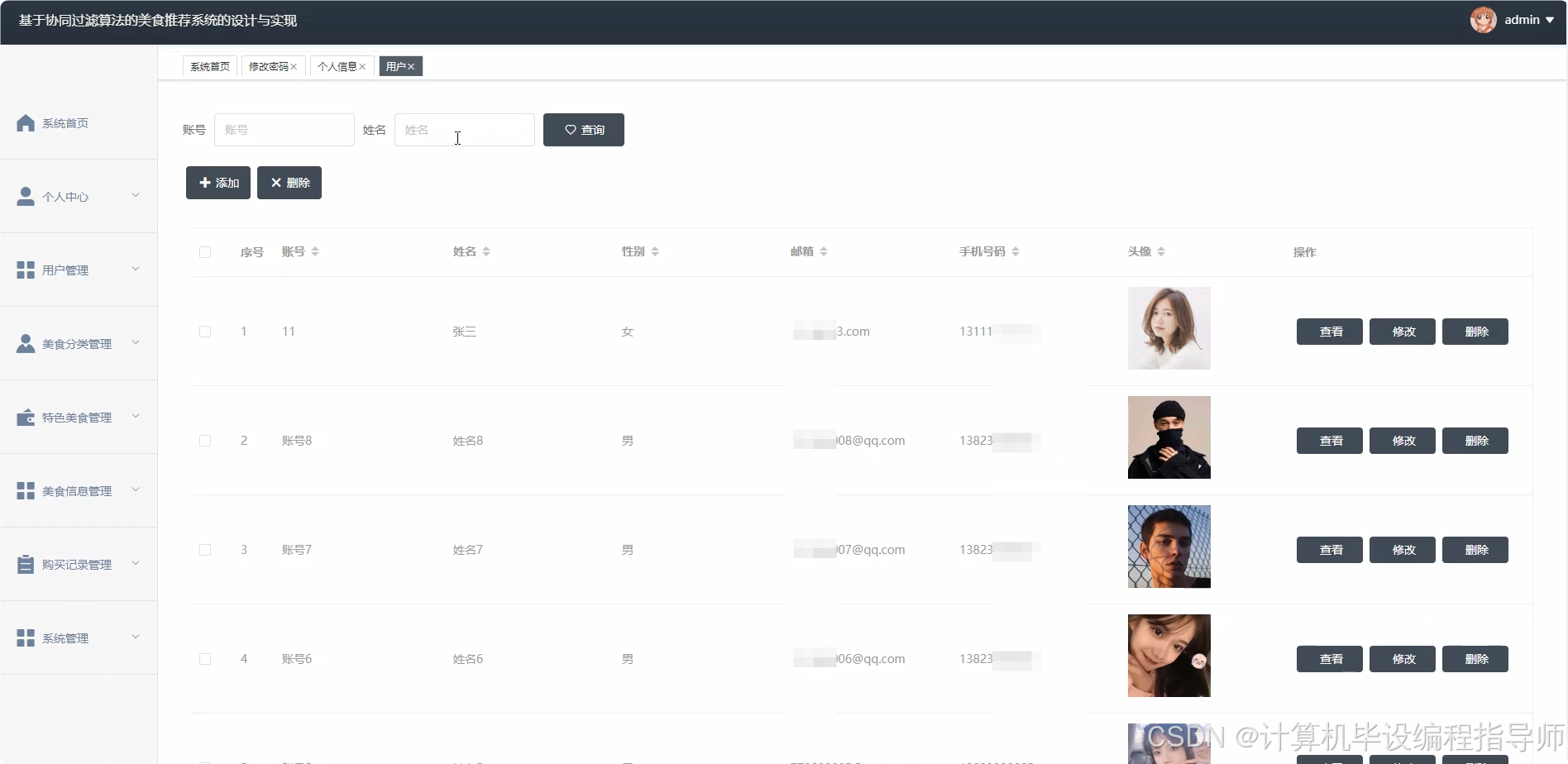
Task: Close the 个人信息 tab with its X
Action: 362,67
